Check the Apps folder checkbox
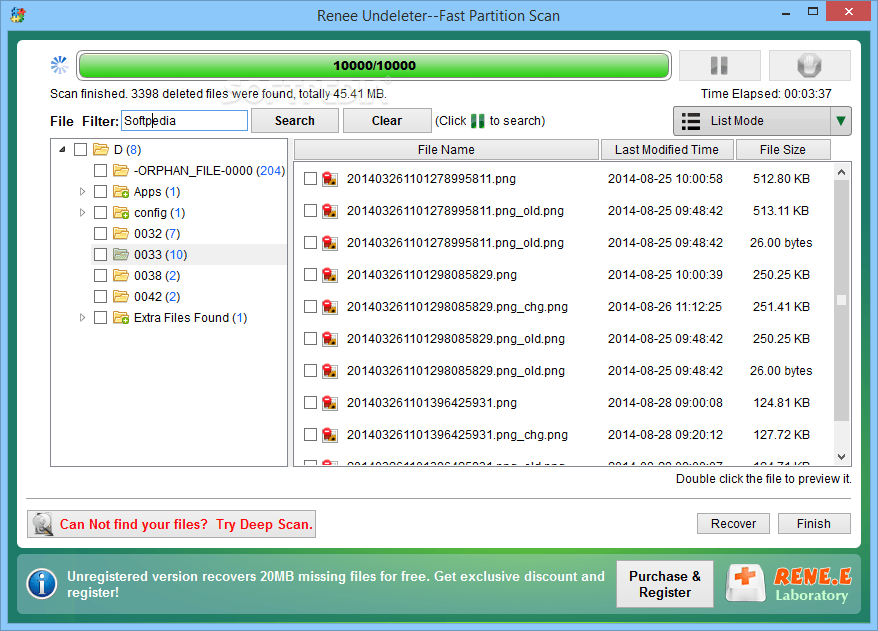The width and height of the screenshot is (878, 631). tap(101, 191)
